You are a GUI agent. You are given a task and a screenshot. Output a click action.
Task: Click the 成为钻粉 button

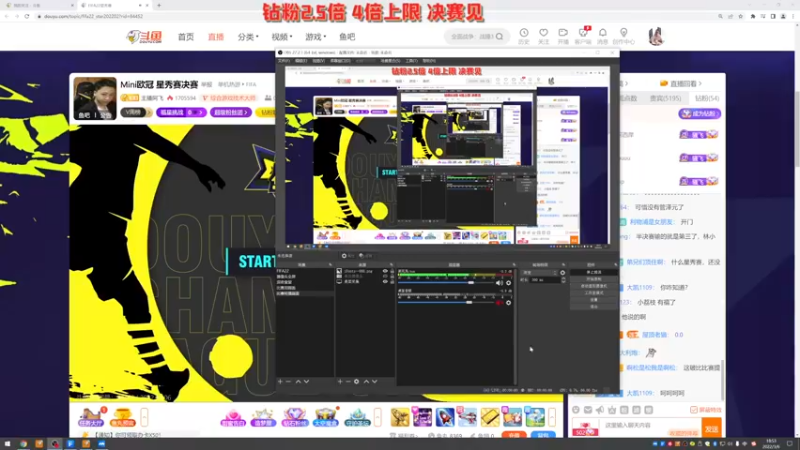pyautogui.click(x=699, y=113)
